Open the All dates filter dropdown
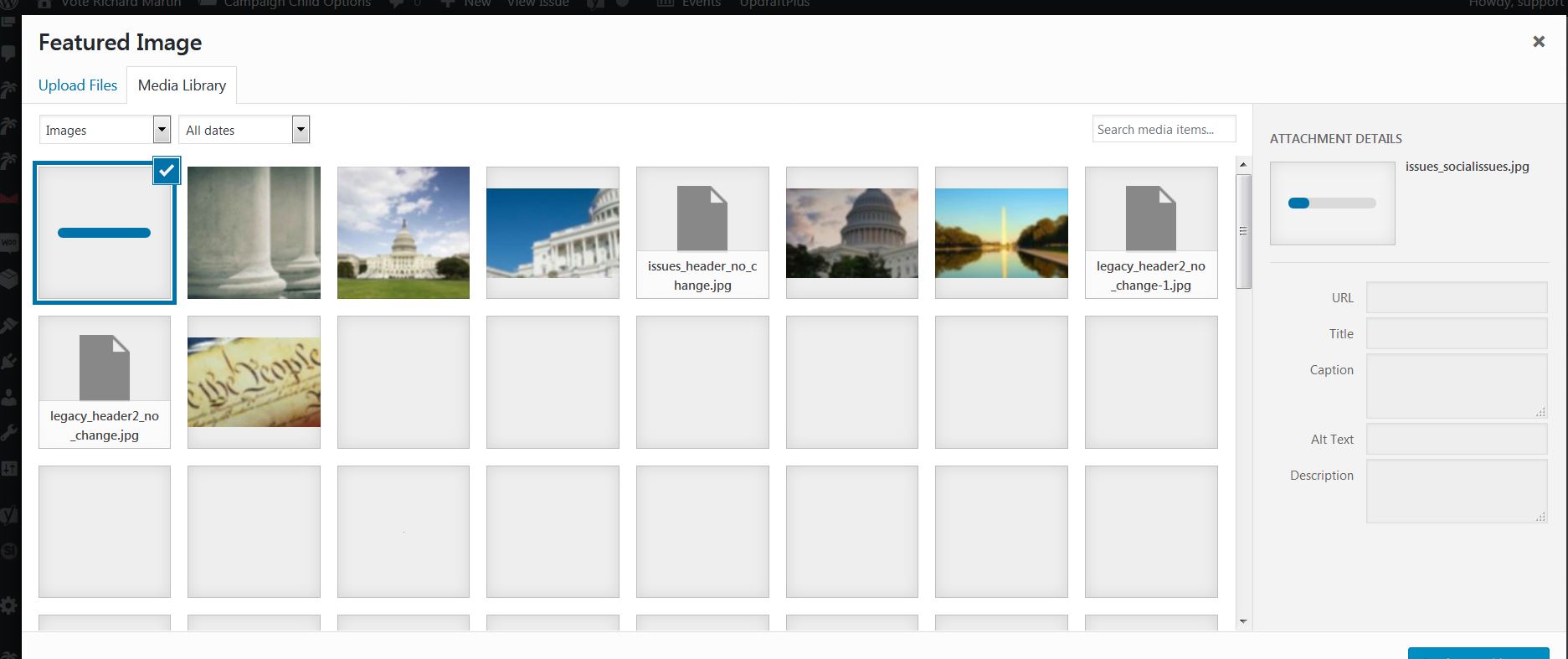 (244, 130)
